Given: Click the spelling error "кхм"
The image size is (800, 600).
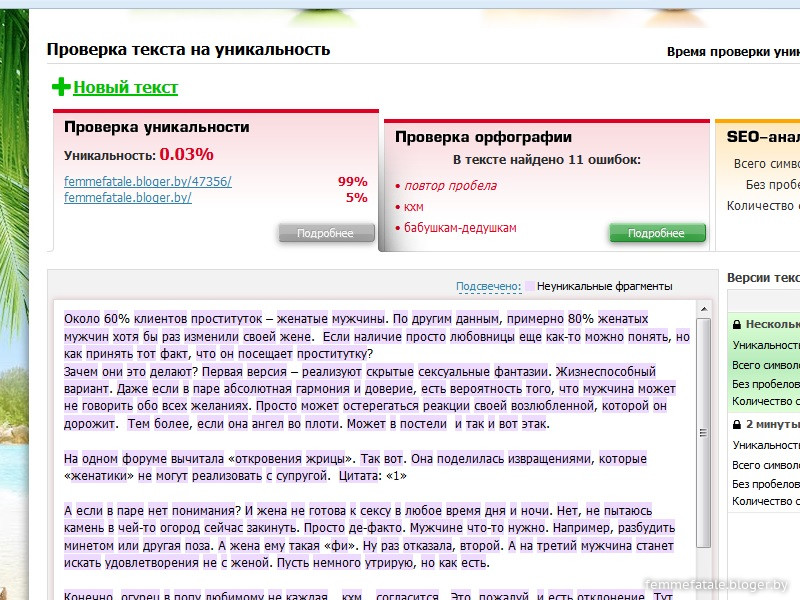Looking at the screenshot, I should point(414,207).
